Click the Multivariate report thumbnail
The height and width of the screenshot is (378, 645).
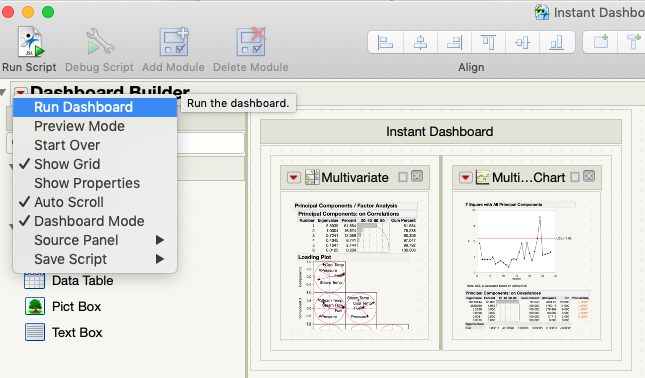[355, 265]
